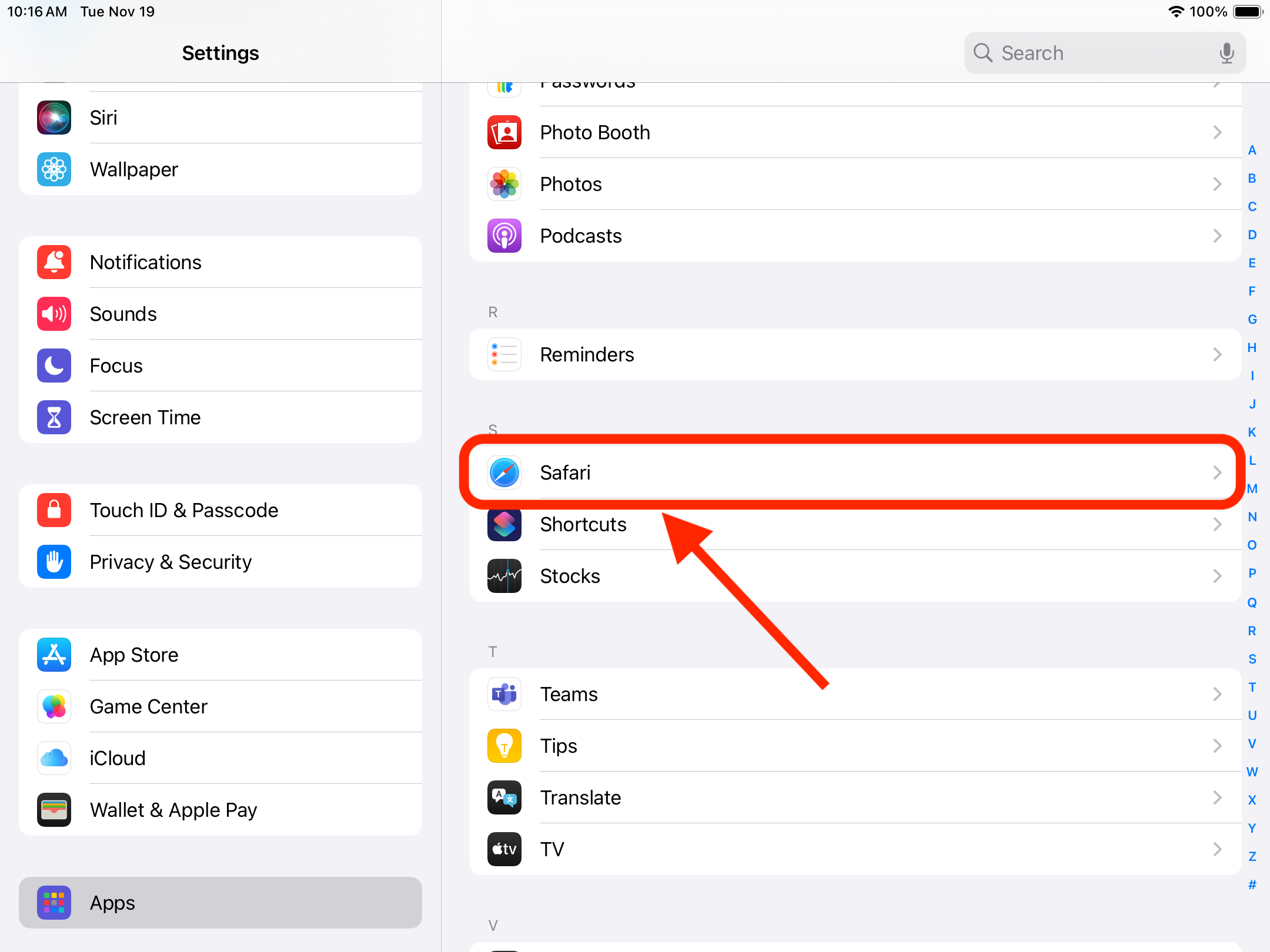Open the Teams app icon

coord(504,694)
